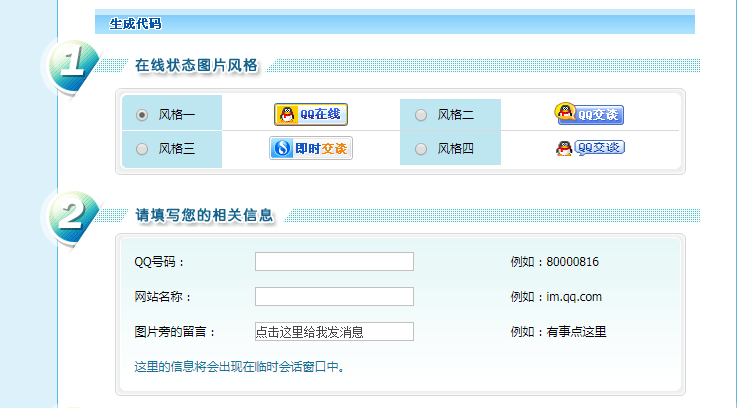Click the step 1 number icon
Image resolution: width=746 pixels, height=408 pixels.
tap(70, 67)
